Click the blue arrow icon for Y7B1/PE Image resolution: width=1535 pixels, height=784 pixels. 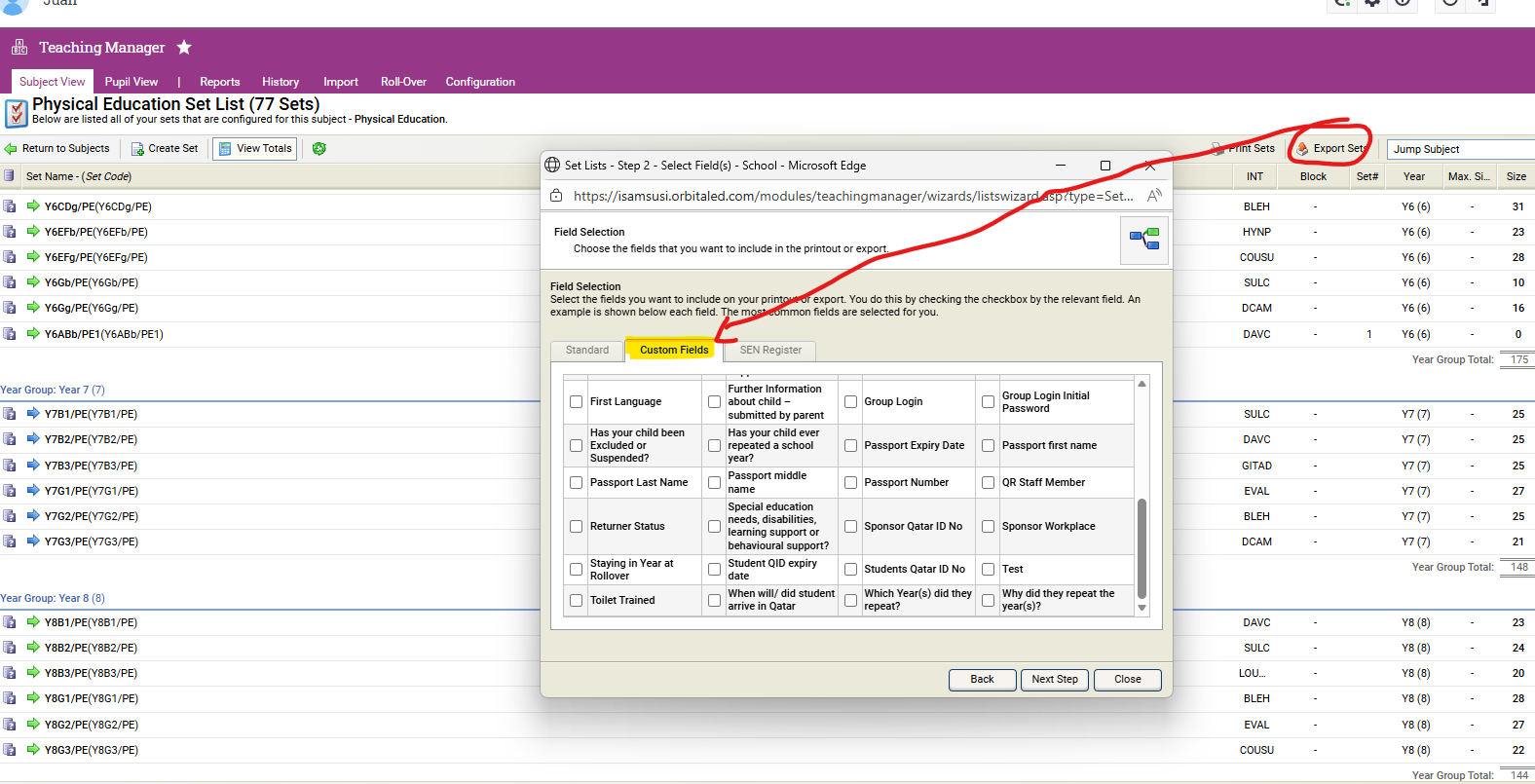tap(33, 414)
